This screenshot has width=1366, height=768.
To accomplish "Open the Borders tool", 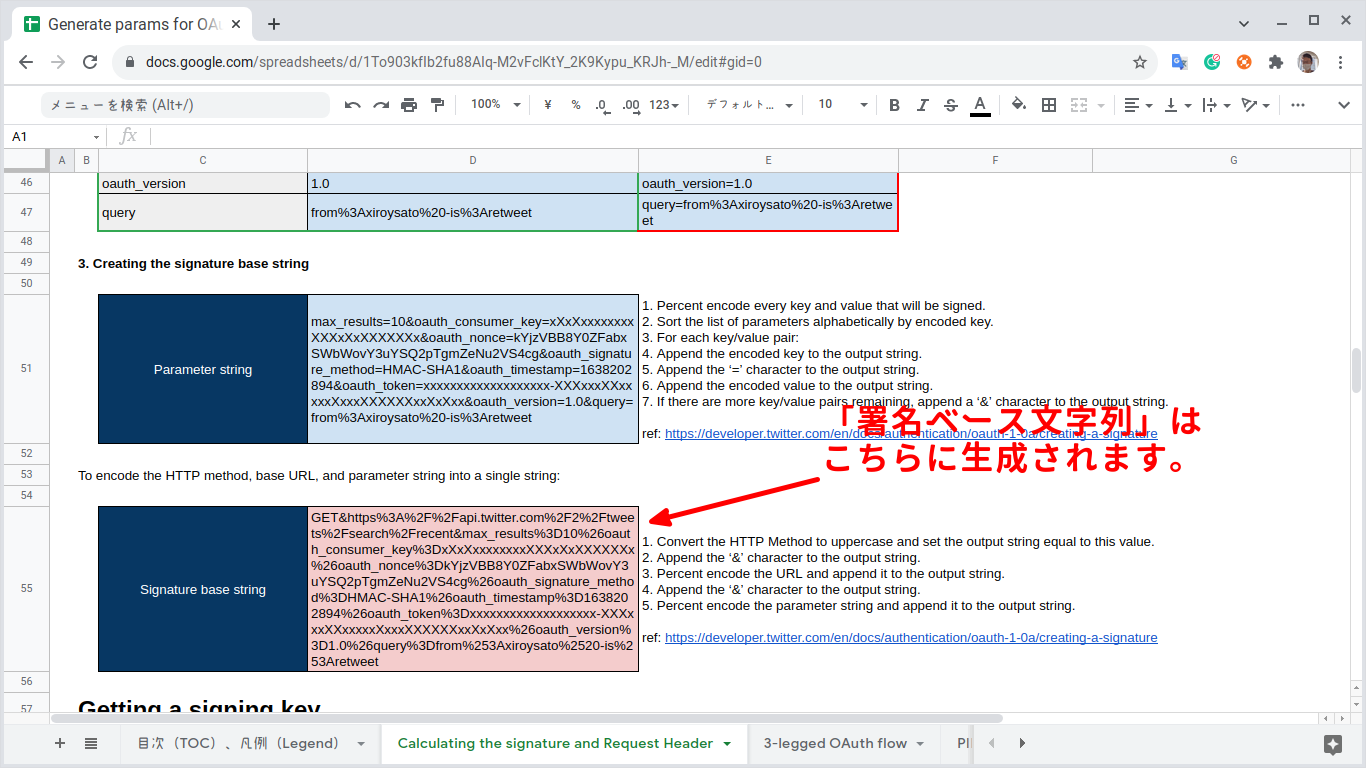I will (1047, 104).
